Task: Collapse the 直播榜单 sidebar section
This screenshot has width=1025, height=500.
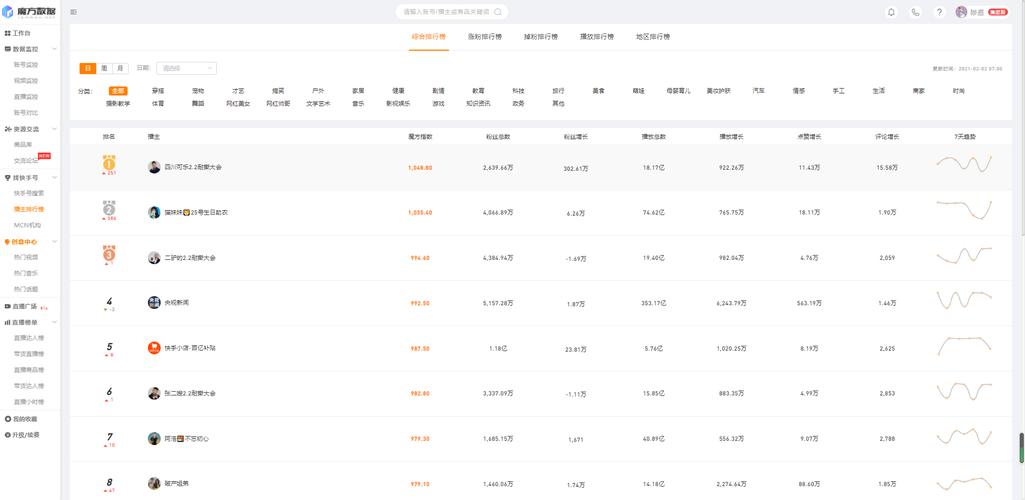Action: [x=54, y=323]
